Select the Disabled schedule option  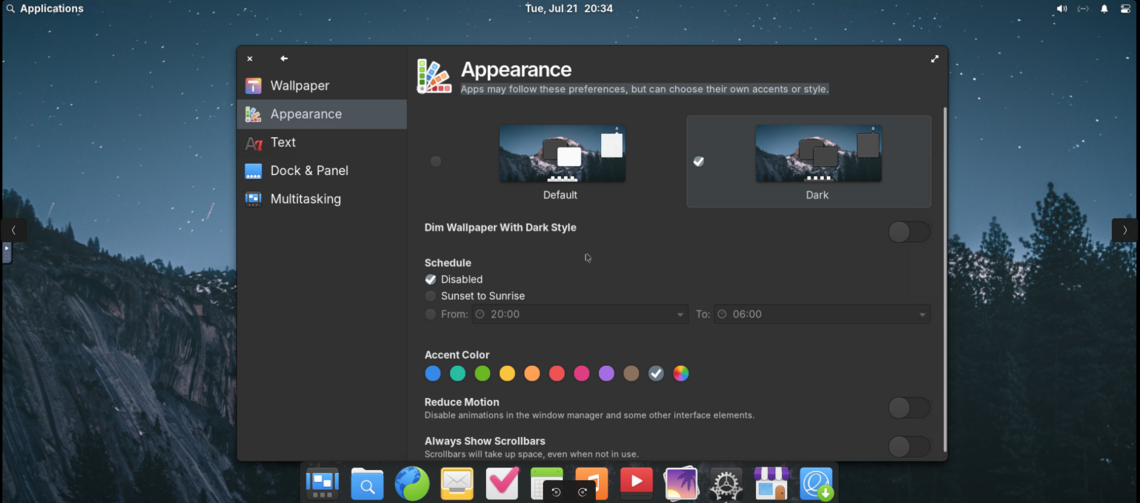(x=454, y=279)
